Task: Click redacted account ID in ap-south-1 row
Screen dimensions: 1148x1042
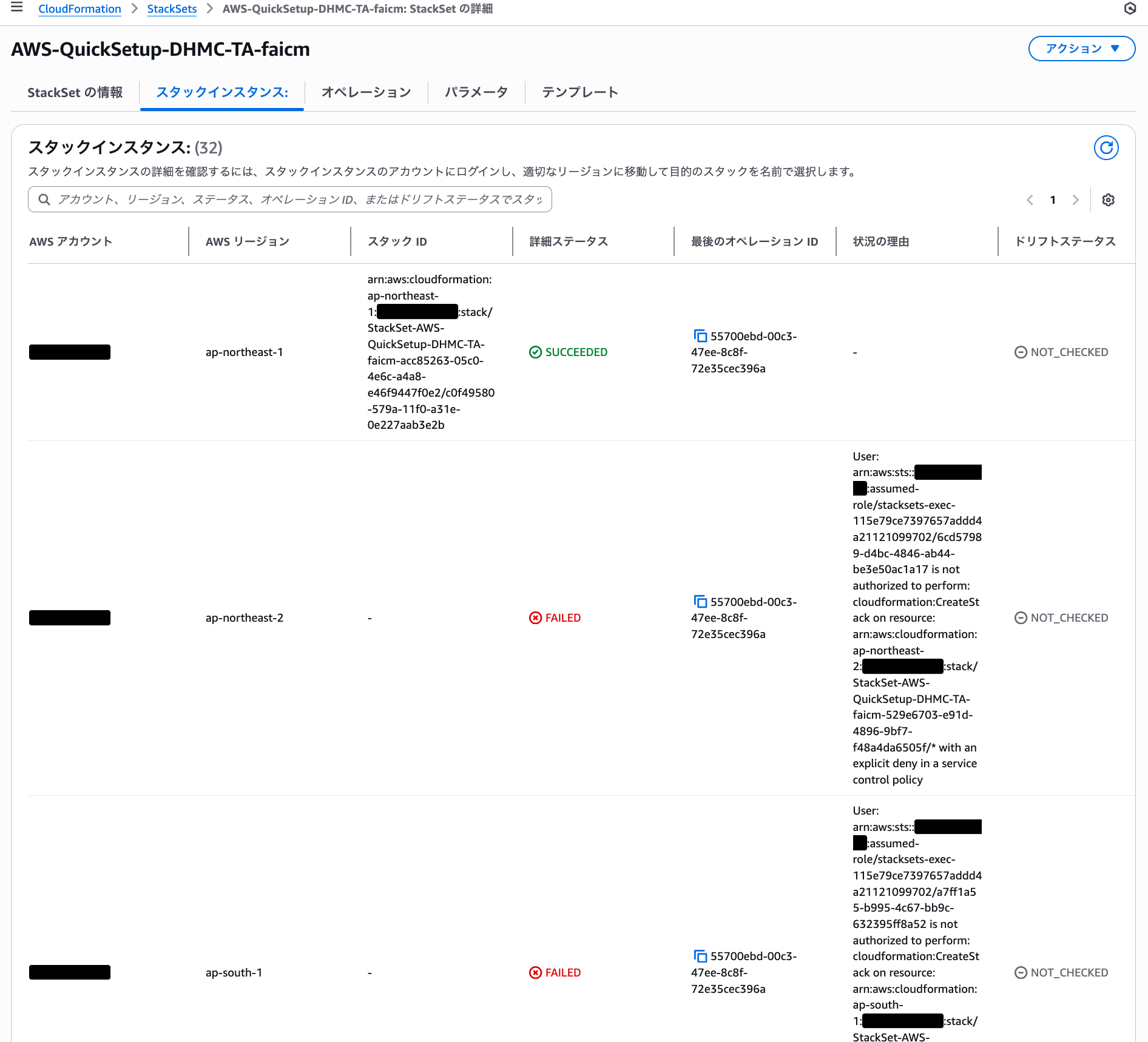Action: click(70, 973)
